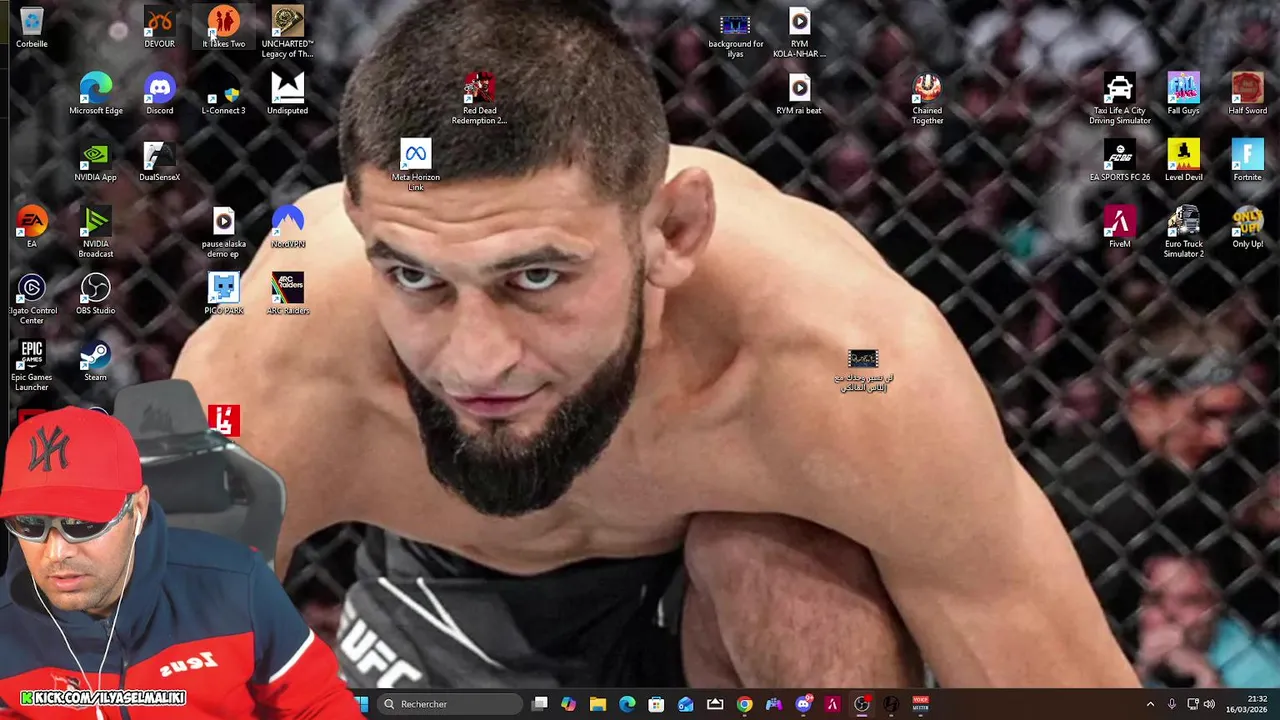The image size is (1280, 720).
Task: Launch Euro Truck Simulator 2 icon
Action: click(x=1183, y=232)
